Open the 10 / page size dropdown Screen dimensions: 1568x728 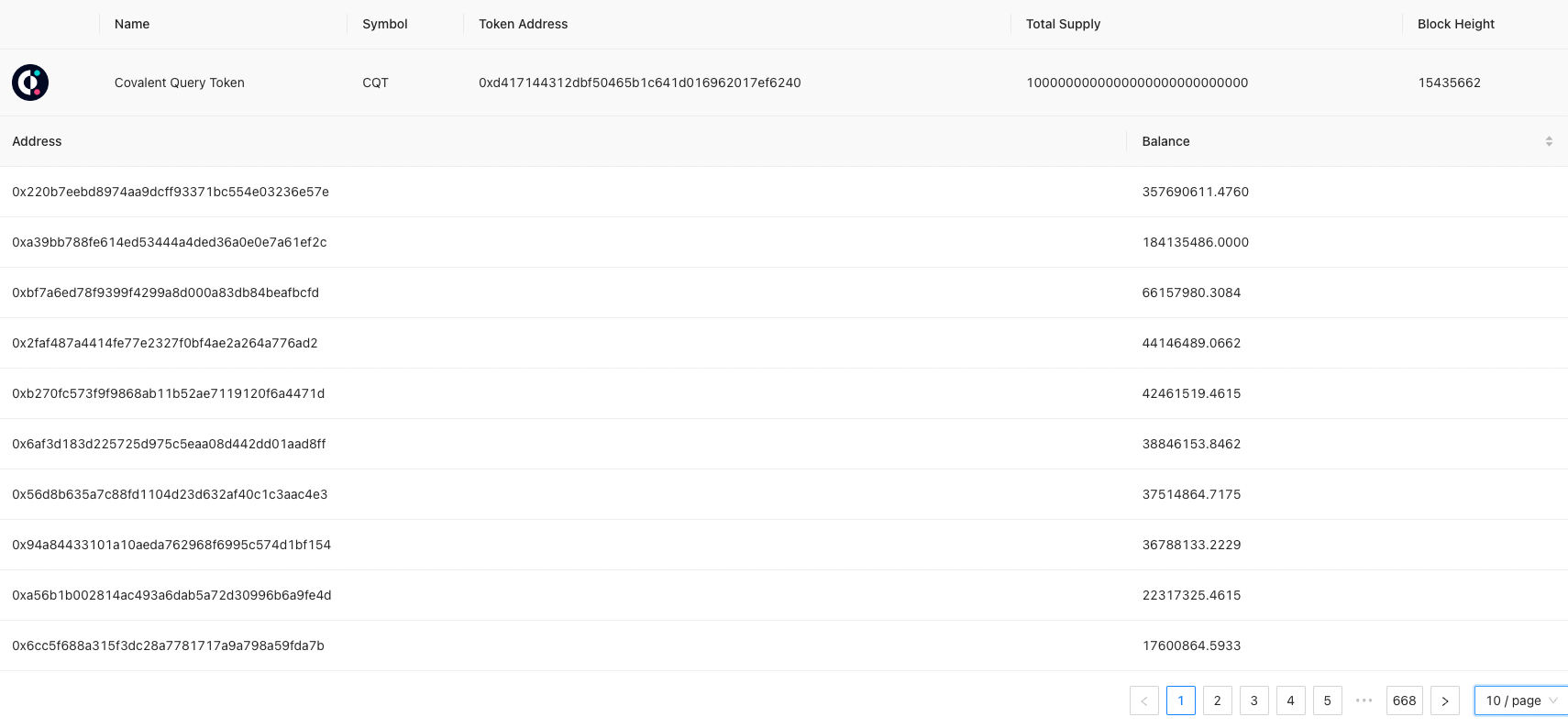pyautogui.click(x=1521, y=700)
